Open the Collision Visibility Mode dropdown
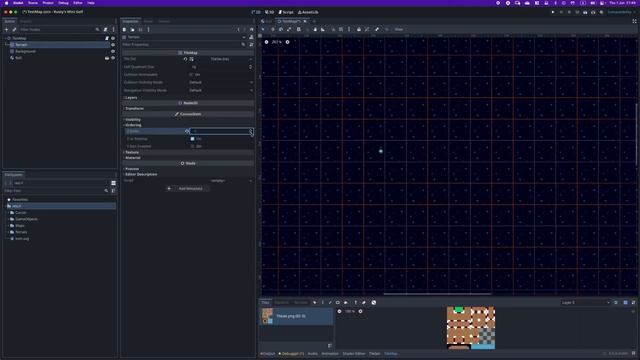The height and width of the screenshot is (360, 640). click(x=221, y=82)
